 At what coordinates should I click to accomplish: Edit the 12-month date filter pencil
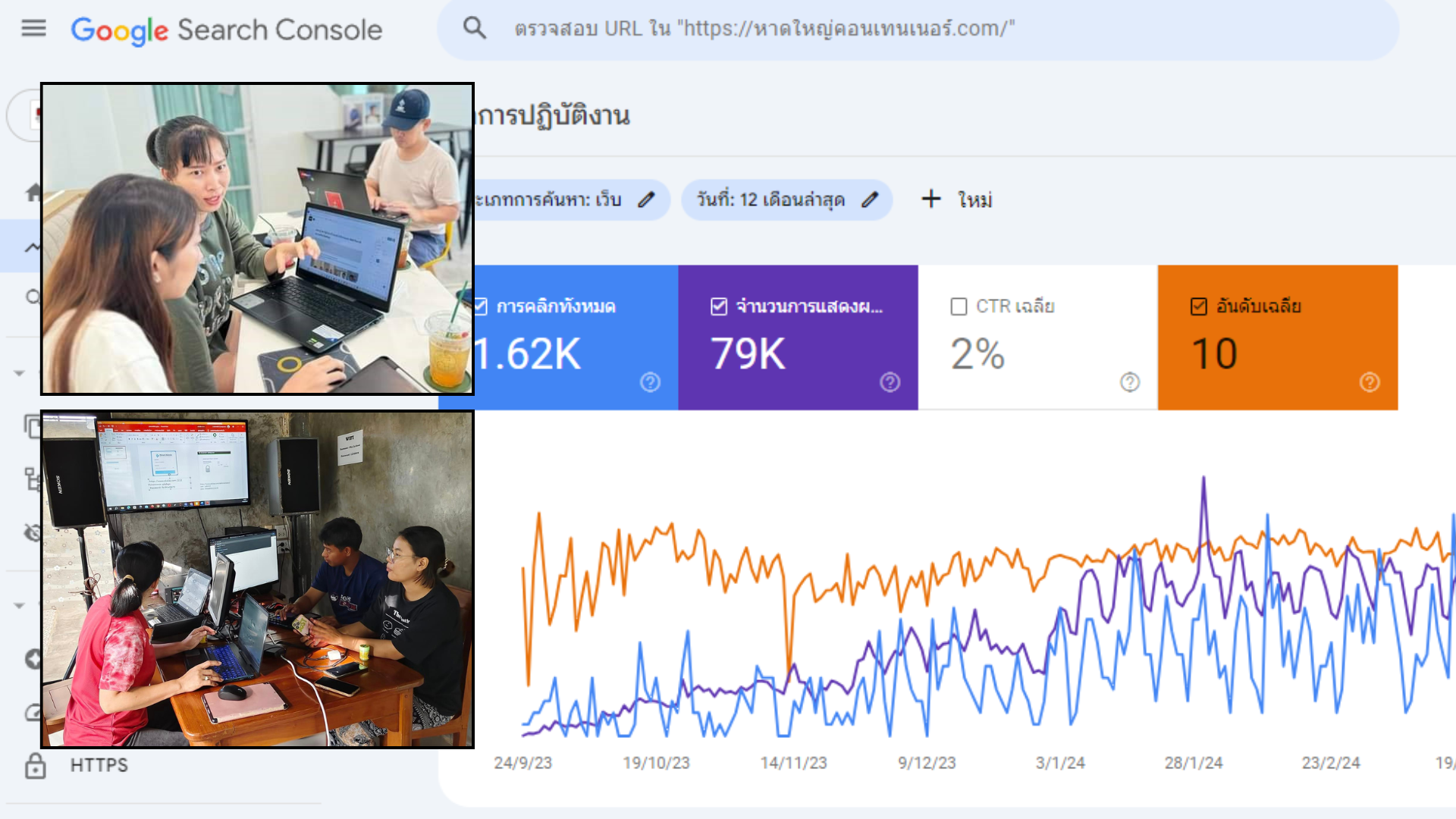870,200
